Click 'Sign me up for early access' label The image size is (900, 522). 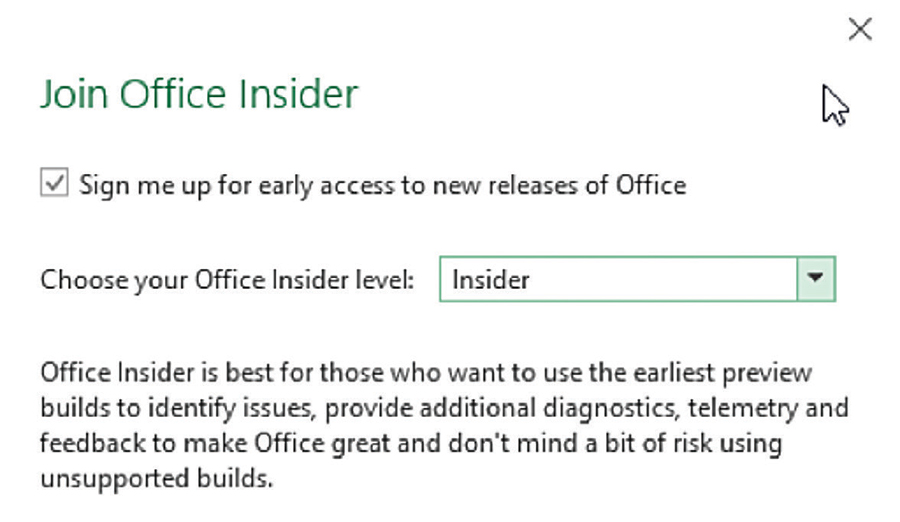(382, 185)
